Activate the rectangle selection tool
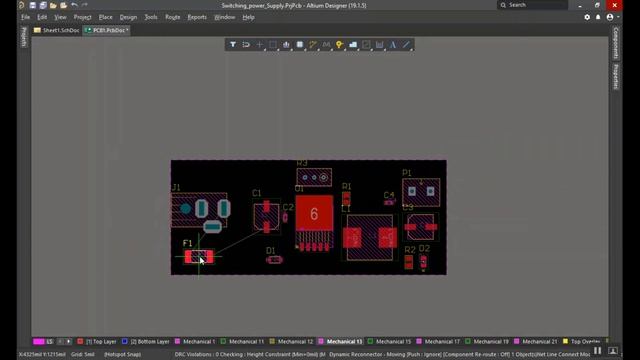Screen dimensions: 640x360 click(273, 44)
